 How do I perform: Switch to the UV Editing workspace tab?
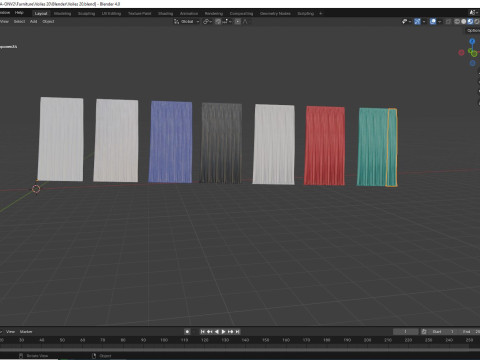pos(111,14)
